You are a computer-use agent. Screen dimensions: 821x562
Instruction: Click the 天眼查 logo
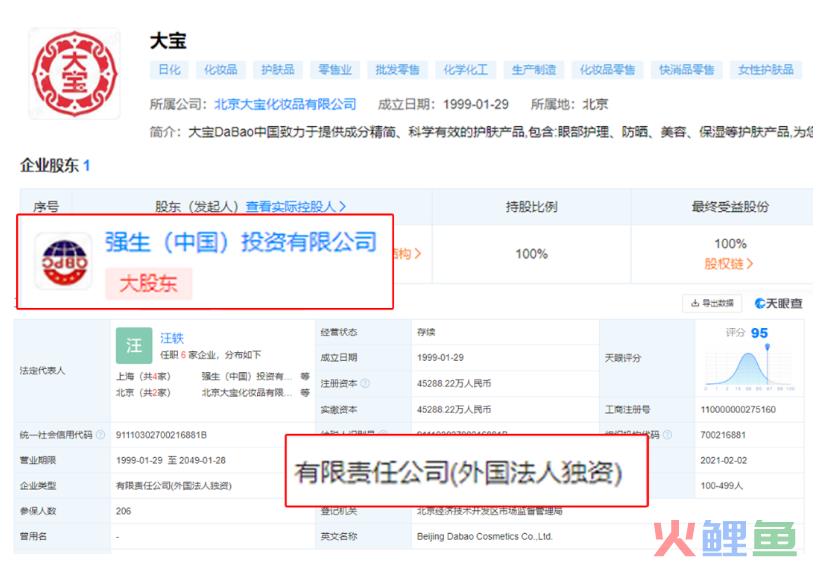pos(779,303)
